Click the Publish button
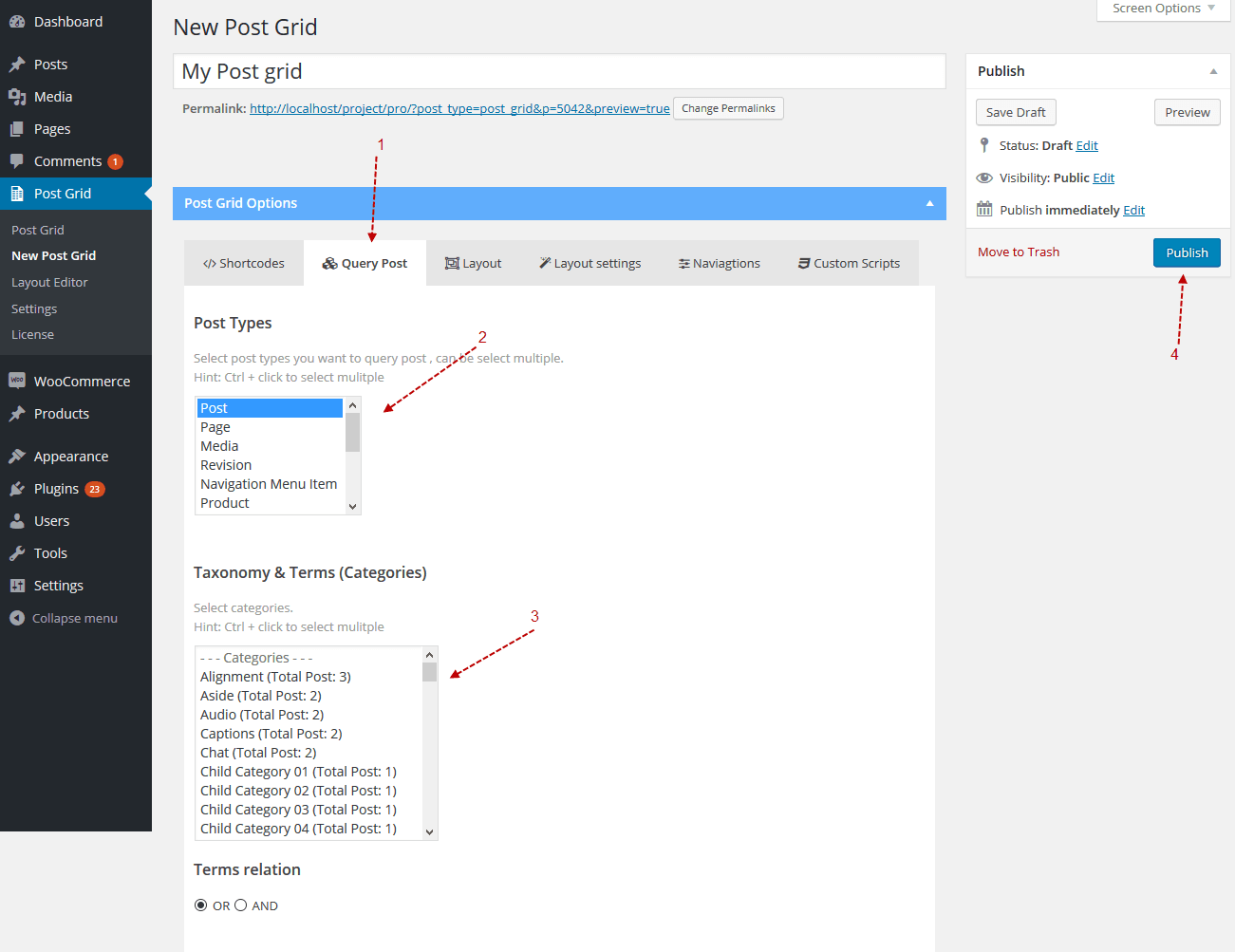Screen dimensions: 1235x952 [x=1187, y=252]
